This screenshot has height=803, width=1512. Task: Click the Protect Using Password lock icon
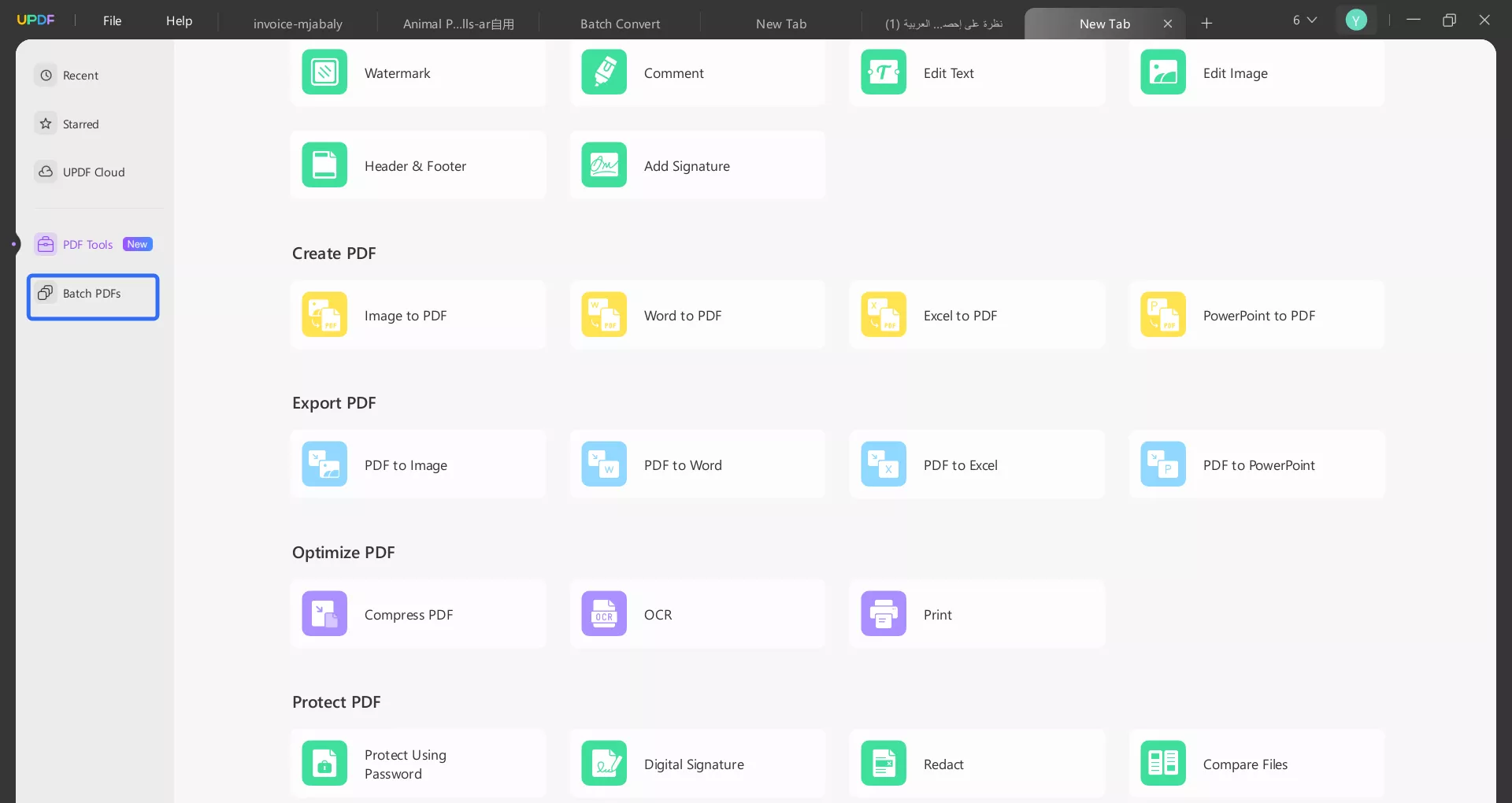[324, 764]
